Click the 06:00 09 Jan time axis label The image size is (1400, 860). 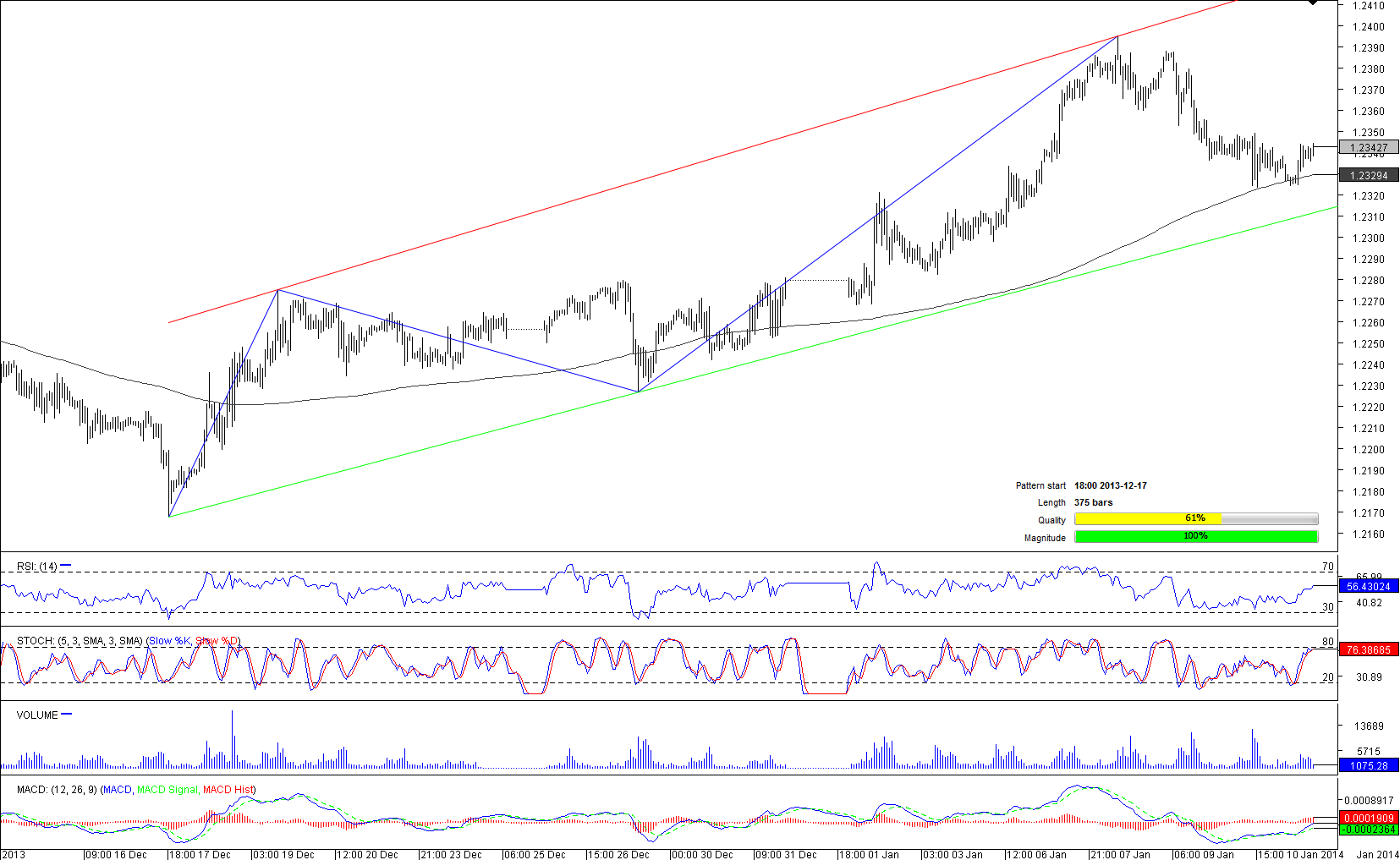point(1205,854)
